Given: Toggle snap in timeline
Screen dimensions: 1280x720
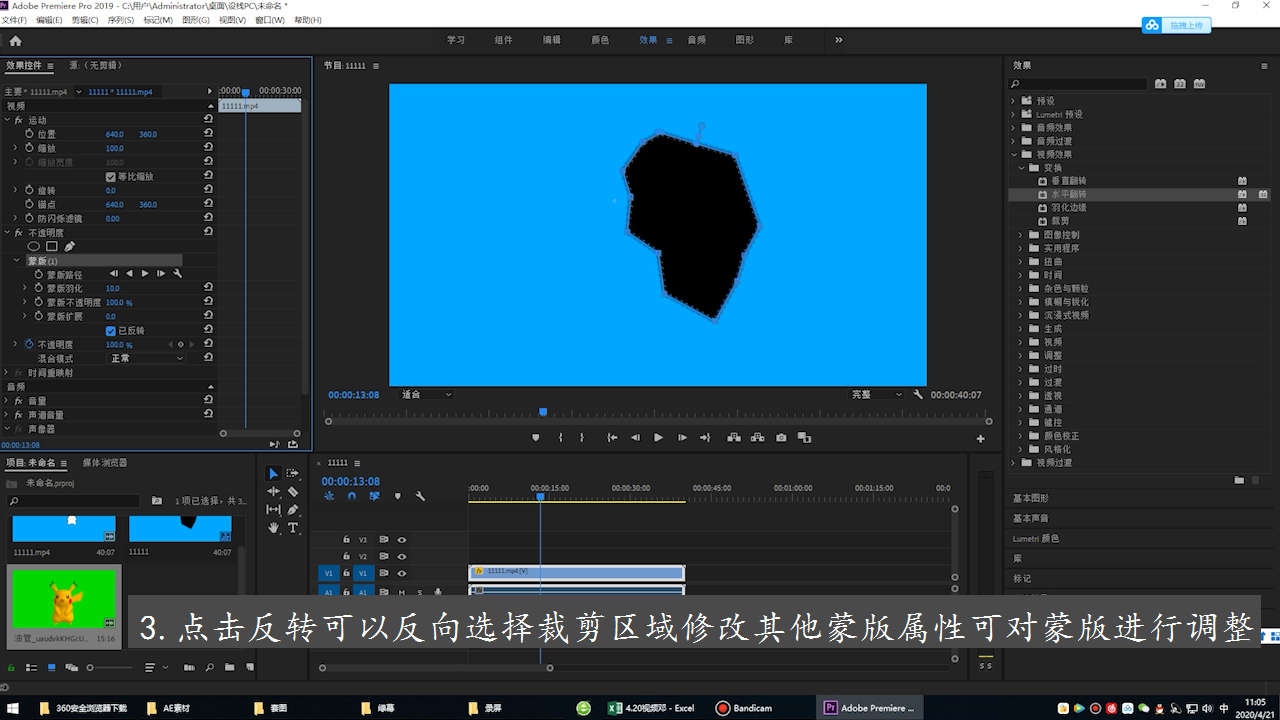Looking at the screenshot, I should coord(351,496).
